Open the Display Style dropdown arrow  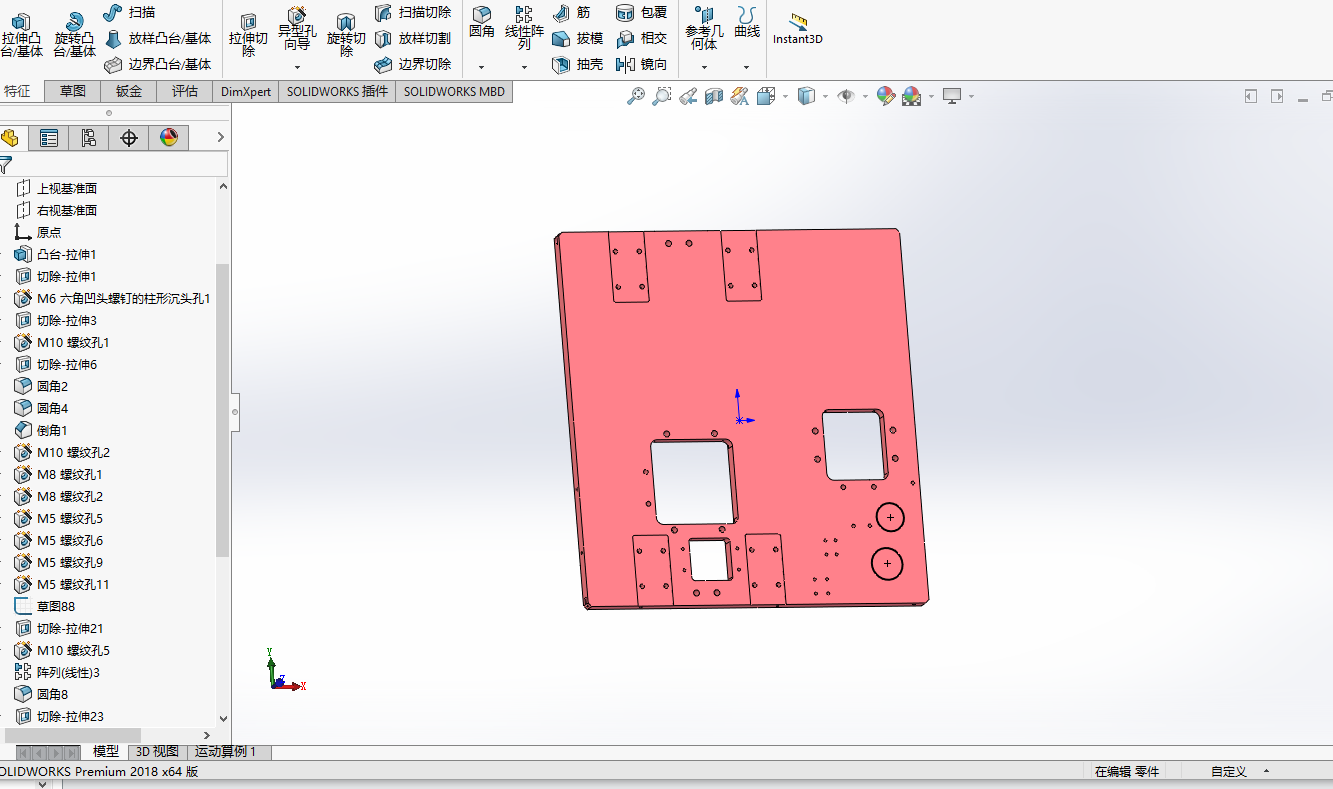824,97
